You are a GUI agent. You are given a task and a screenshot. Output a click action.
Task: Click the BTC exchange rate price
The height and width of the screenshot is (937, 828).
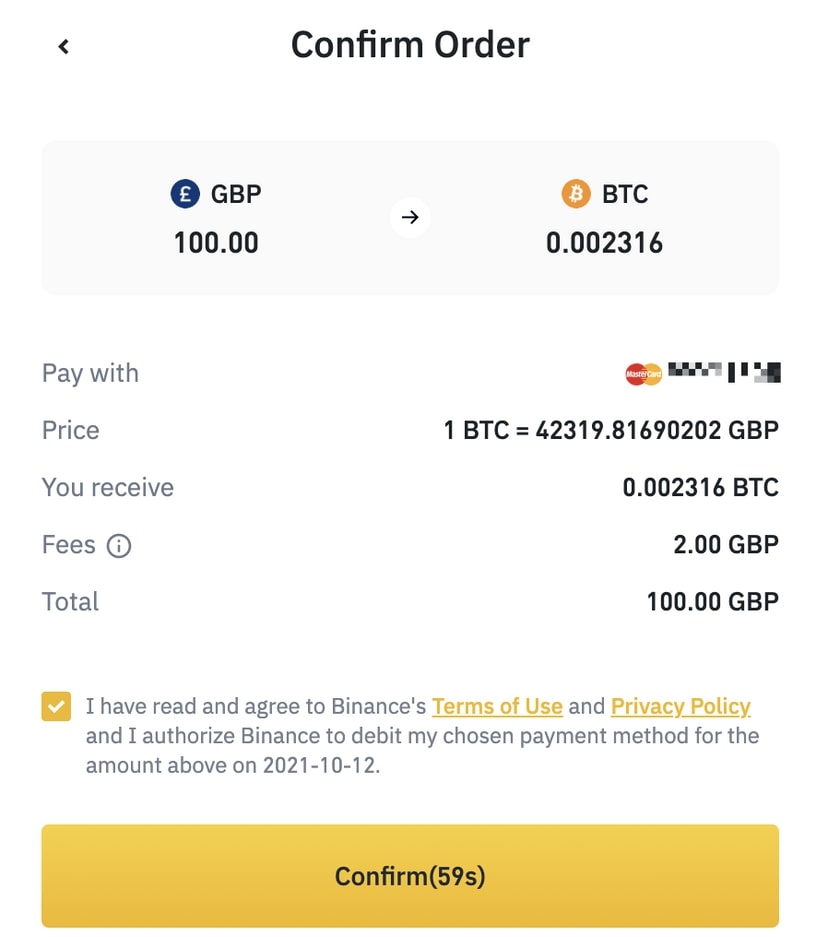point(612,430)
